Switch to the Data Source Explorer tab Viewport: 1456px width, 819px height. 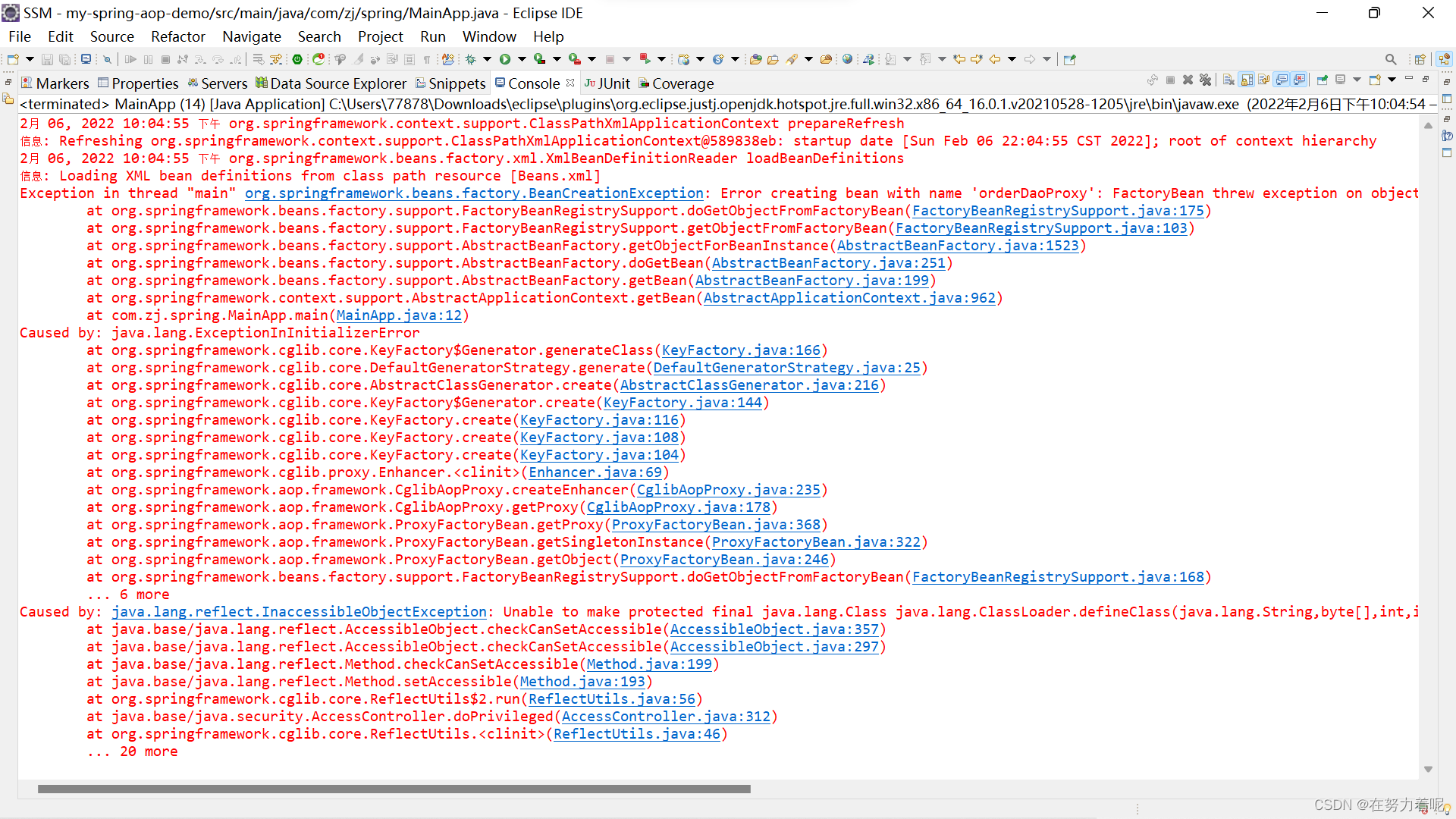(331, 83)
